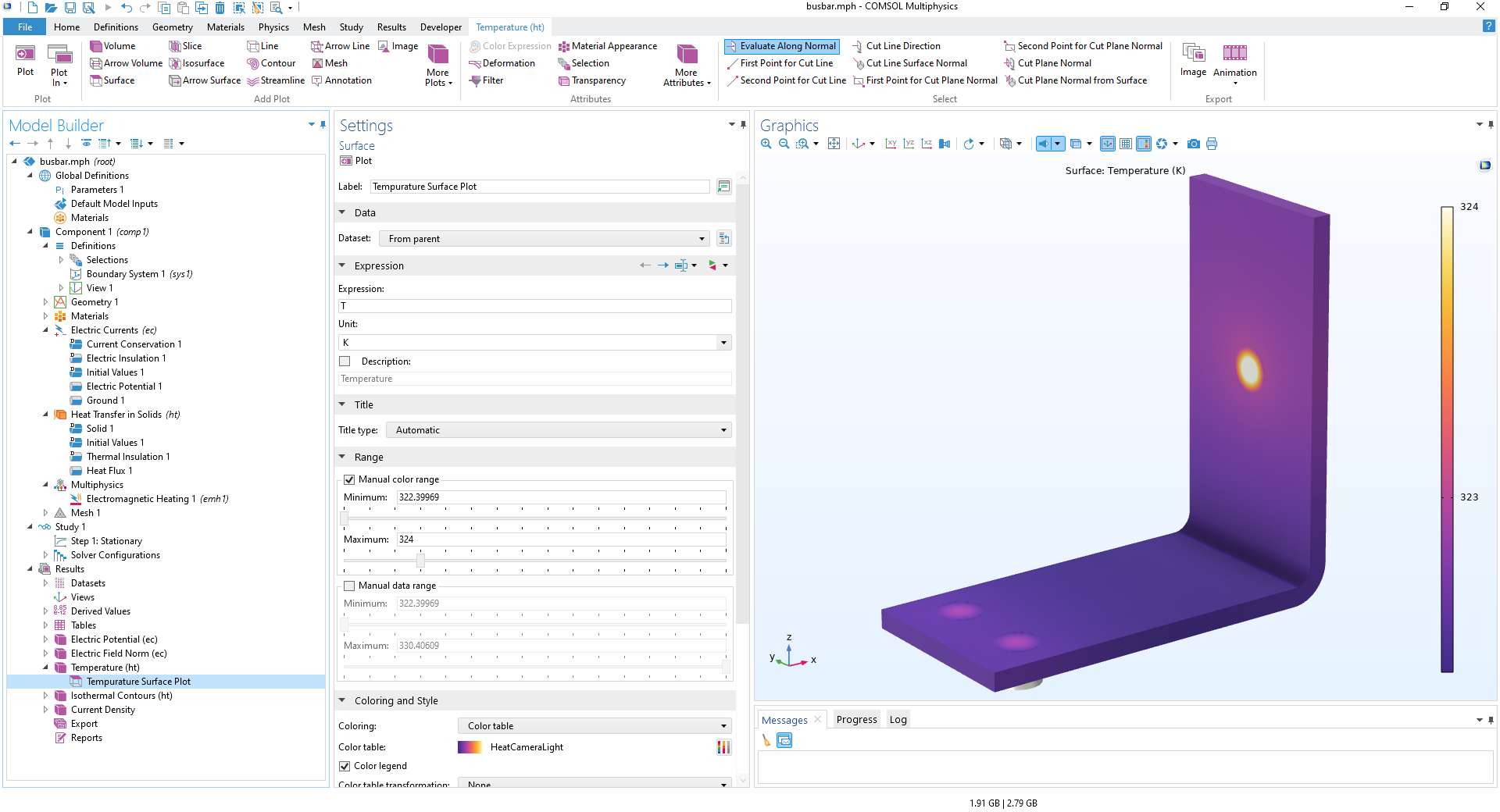Print the graphics view

(x=1212, y=144)
